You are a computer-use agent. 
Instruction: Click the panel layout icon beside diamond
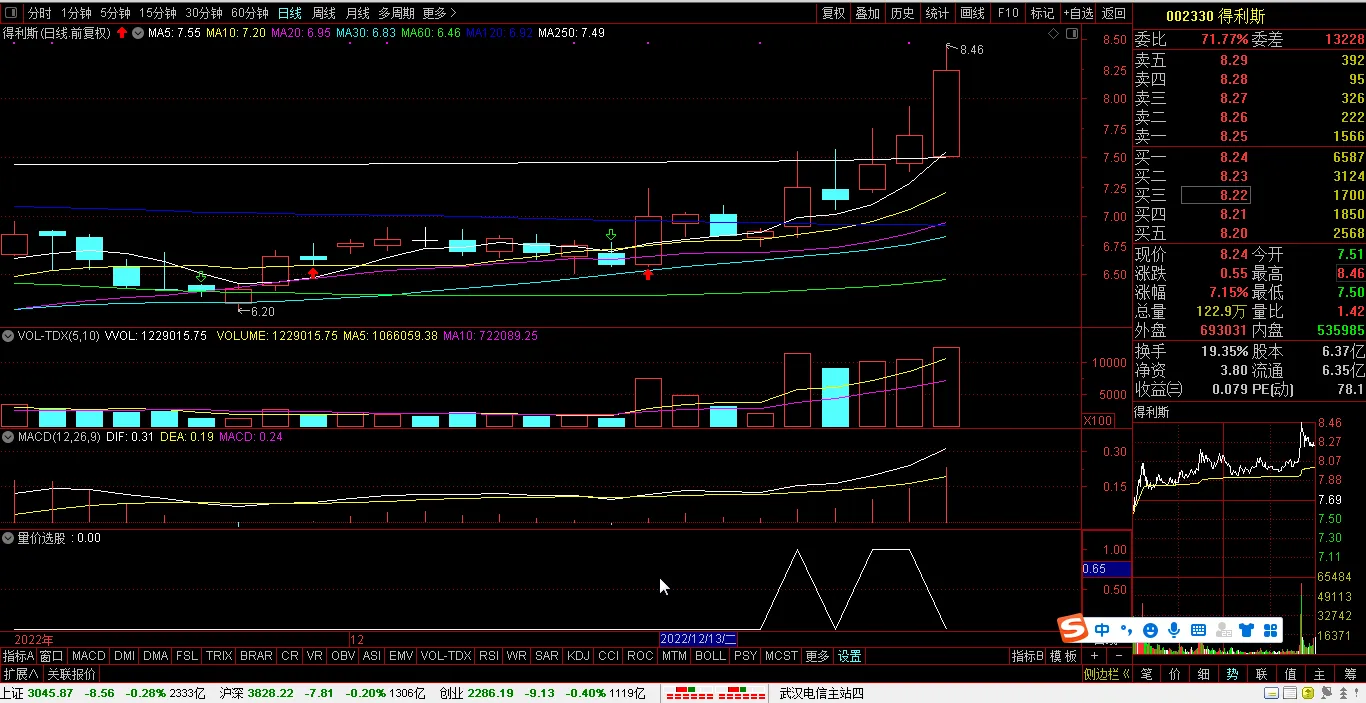coord(1071,34)
